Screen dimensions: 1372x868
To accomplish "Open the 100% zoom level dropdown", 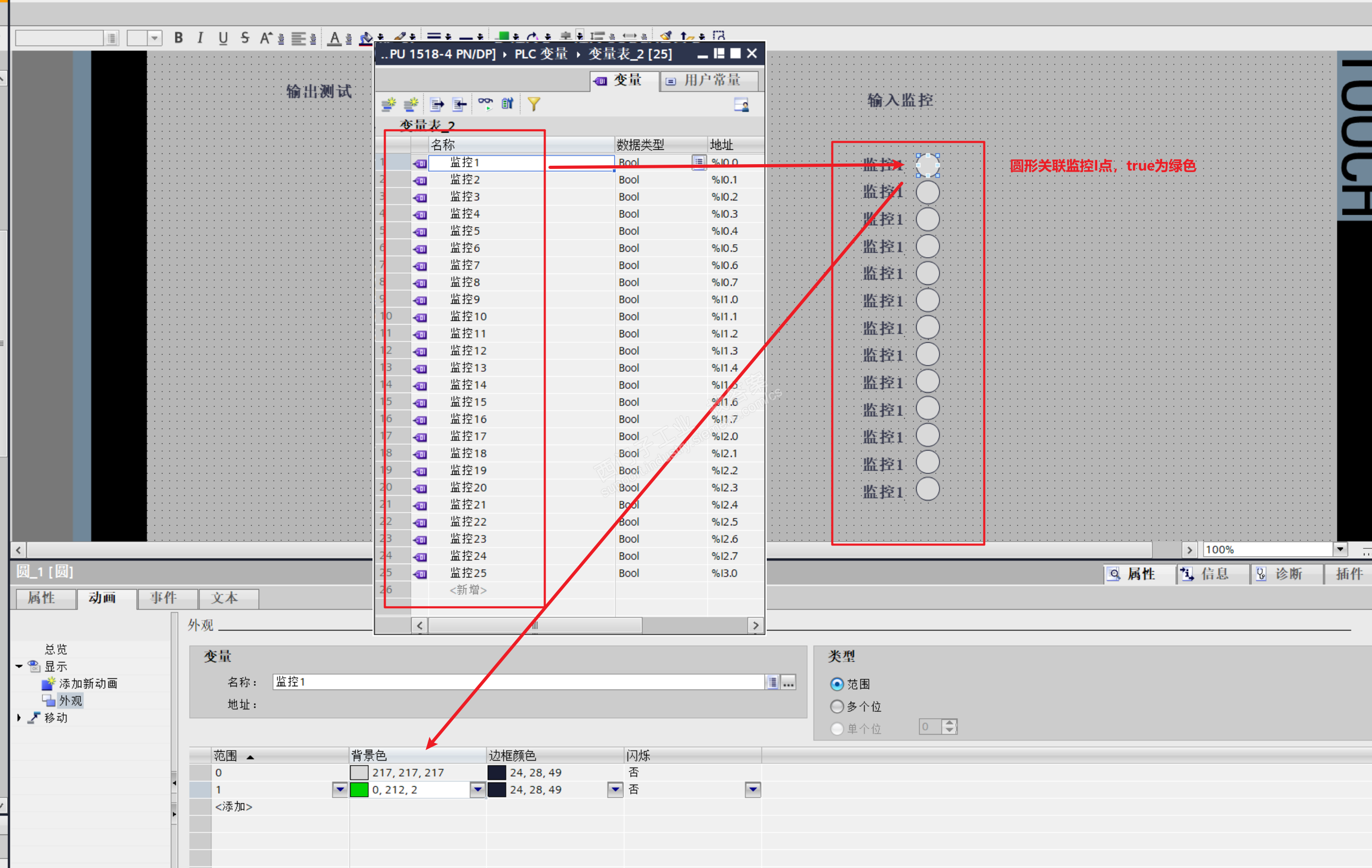I will (x=1340, y=549).
